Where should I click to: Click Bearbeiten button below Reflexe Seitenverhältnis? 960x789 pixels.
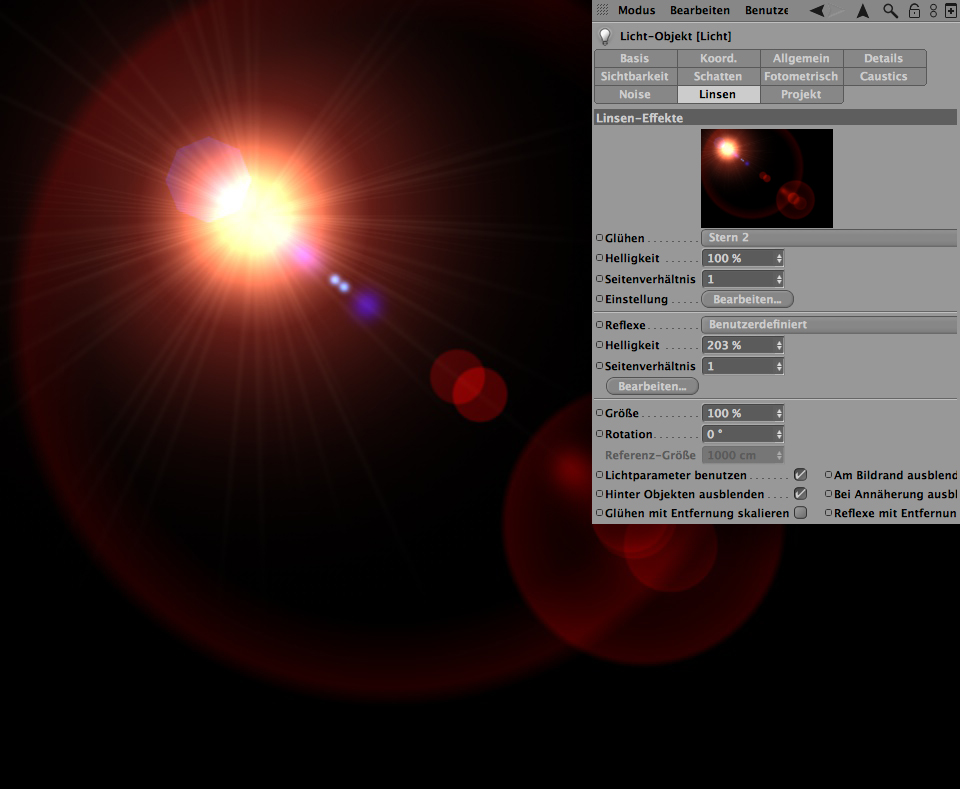[652, 386]
